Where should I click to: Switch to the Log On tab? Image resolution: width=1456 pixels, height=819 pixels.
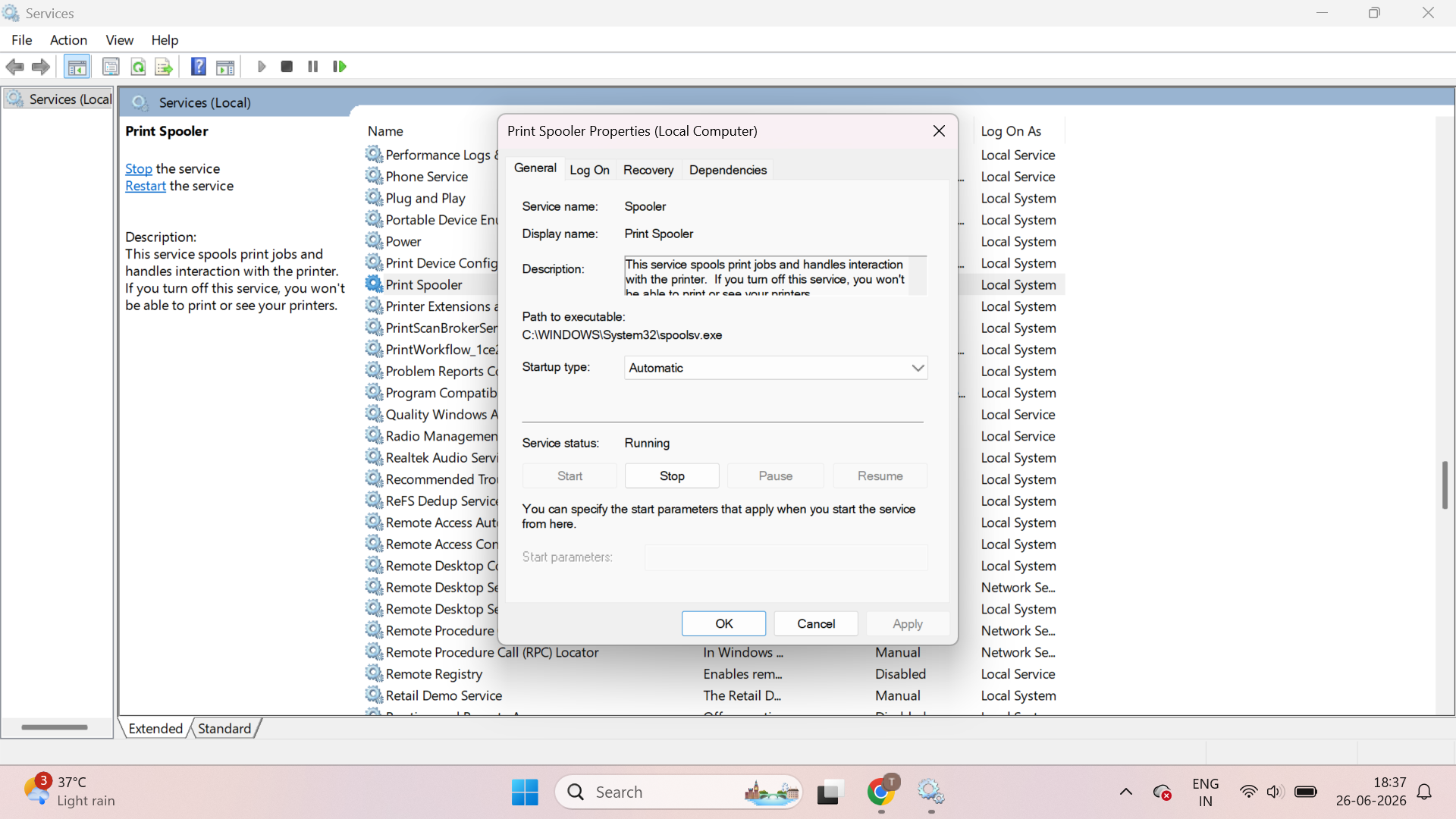tap(589, 170)
